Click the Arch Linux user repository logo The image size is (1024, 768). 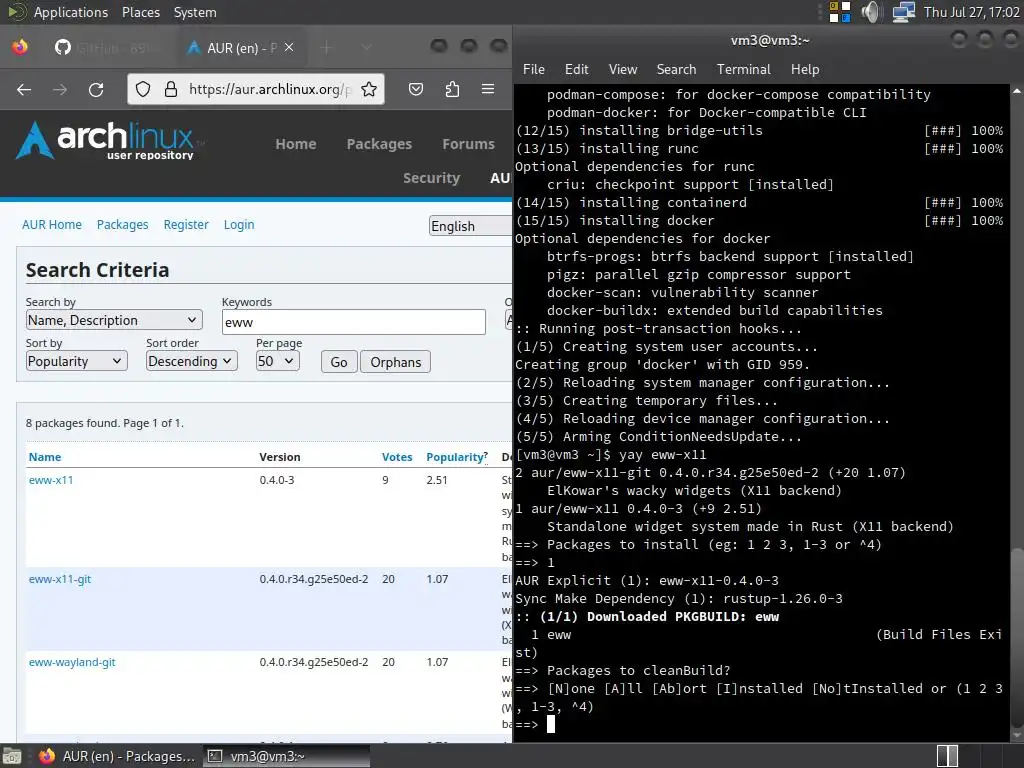[108, 140]
